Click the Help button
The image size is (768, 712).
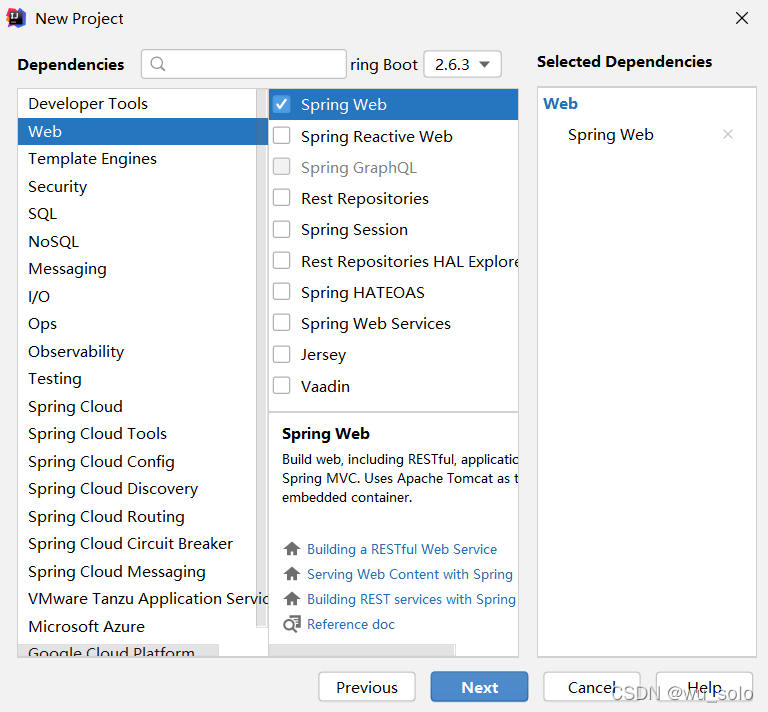coord(704,687)
